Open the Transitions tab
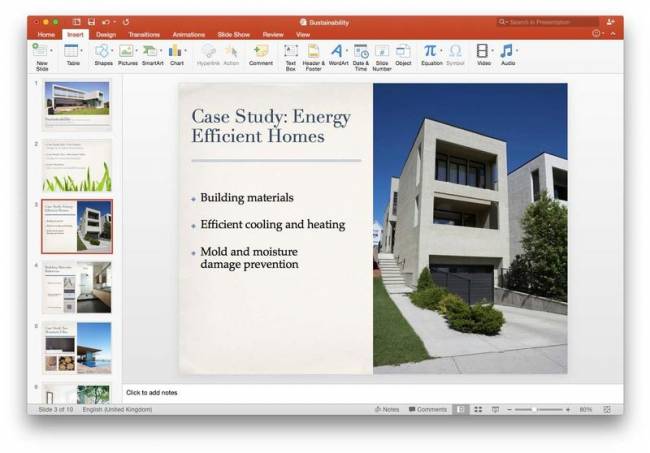650x453 pixels. pos(144,34)
